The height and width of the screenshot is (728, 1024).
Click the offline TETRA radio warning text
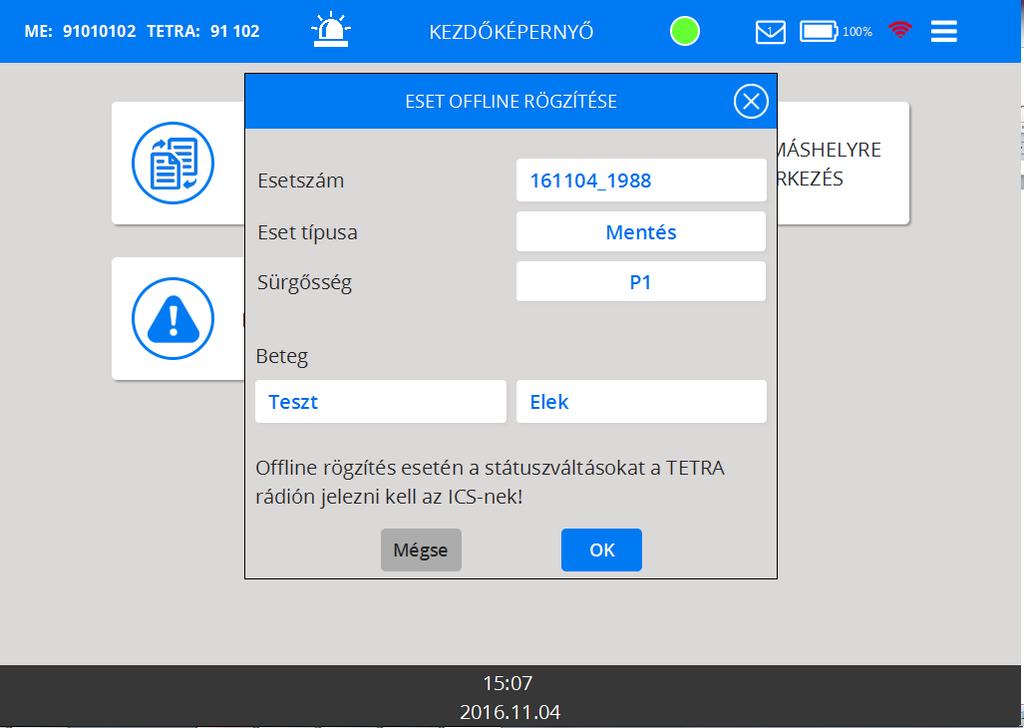(490, 483)
